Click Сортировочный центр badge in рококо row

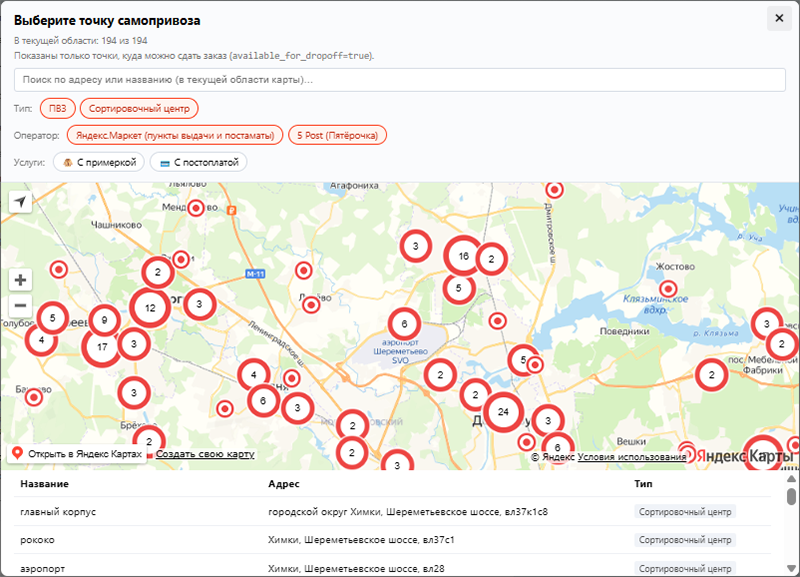[685, 540]
